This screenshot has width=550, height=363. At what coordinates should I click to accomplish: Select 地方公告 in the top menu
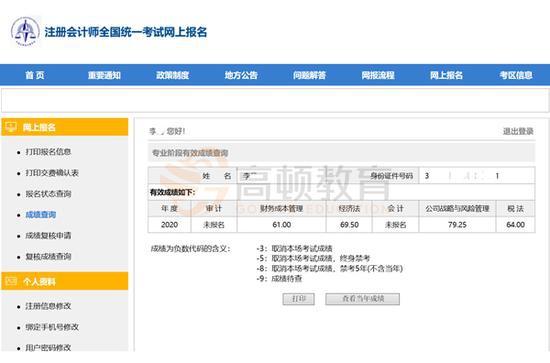coord(241,75)
